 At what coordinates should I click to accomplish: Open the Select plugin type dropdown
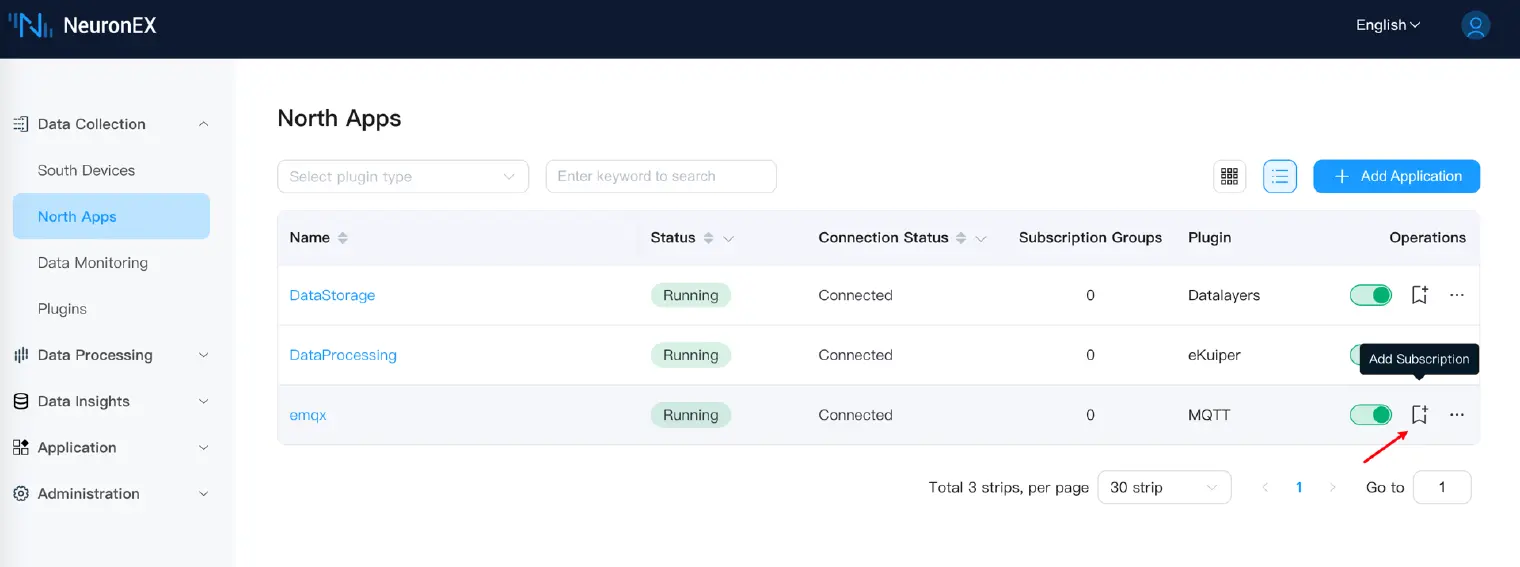click(402, 177)
